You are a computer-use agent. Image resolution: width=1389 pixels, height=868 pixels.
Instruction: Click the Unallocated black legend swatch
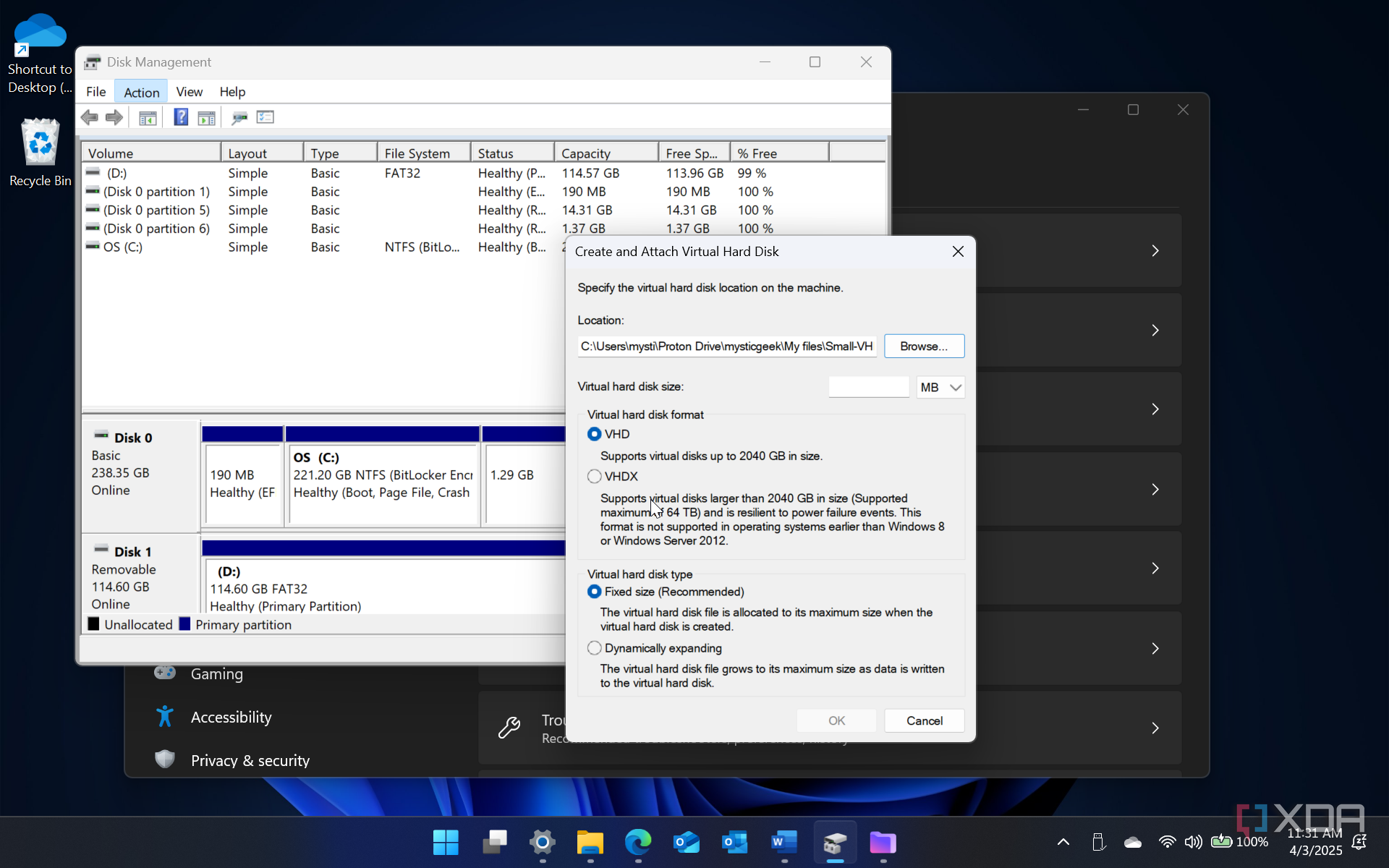[x=94, y=624]
